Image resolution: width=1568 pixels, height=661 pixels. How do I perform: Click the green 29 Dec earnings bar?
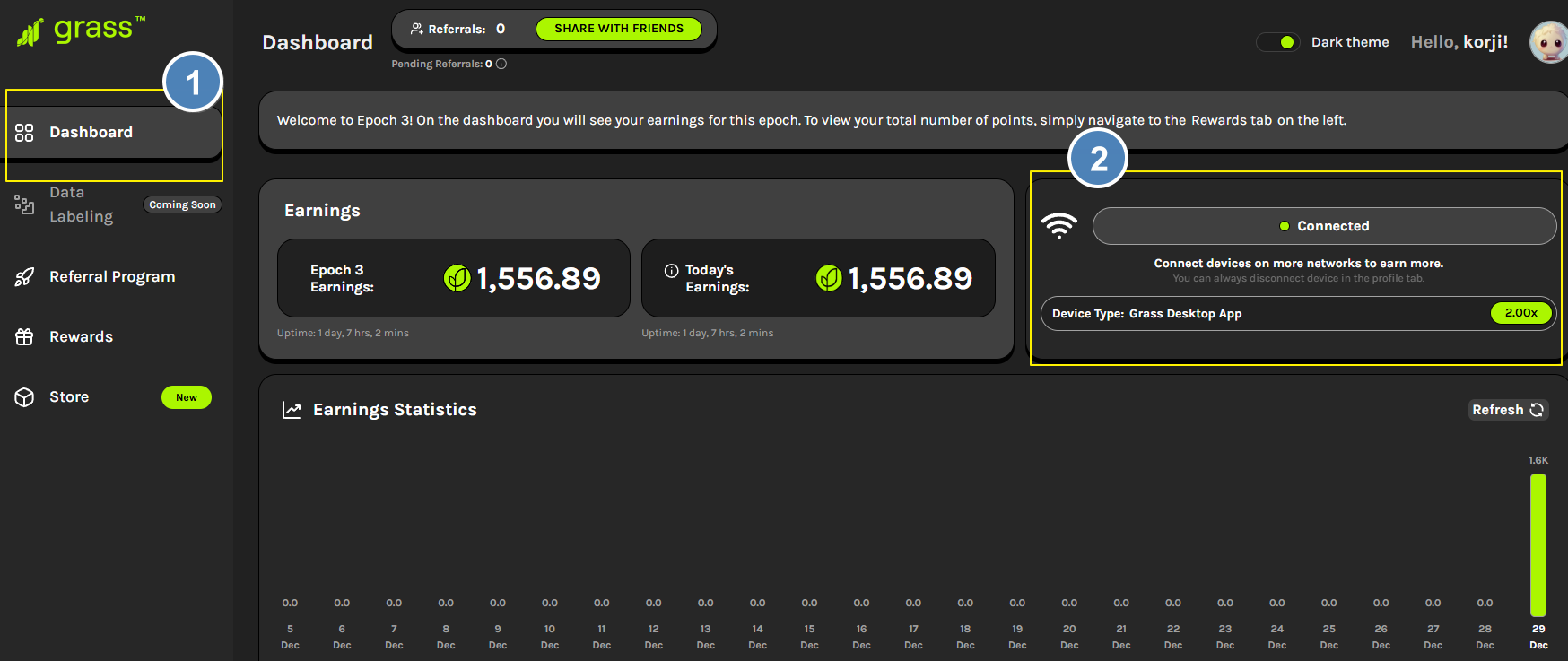coord(1538,544)
